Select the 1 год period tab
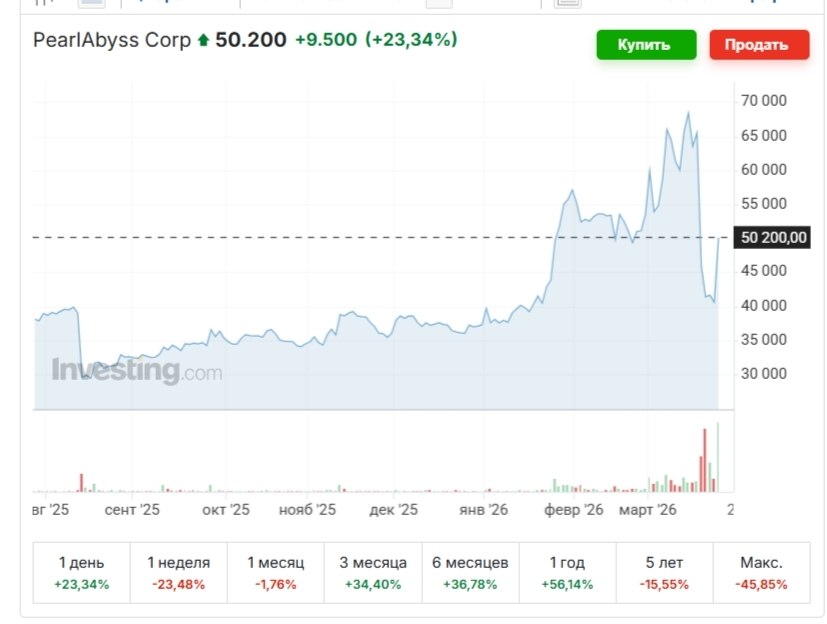Screen dimensions: 827x624 point(567,573)
